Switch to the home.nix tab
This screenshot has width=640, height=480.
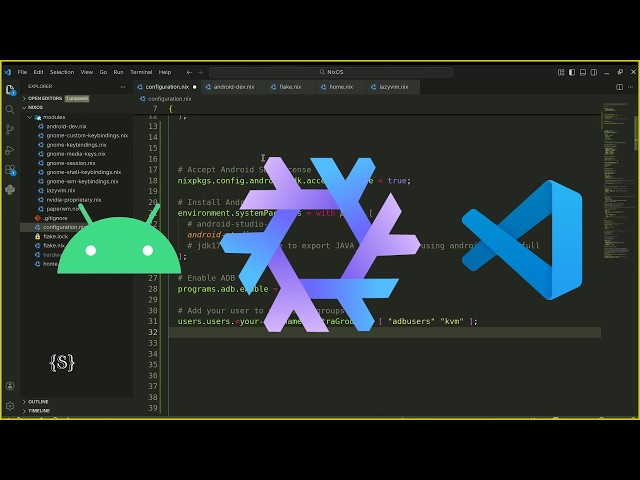click(x=341, y=87)
